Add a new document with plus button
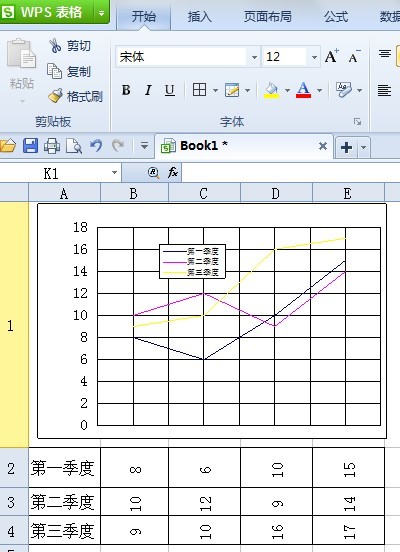Viewport: 400px width, 552px height. (x=346, y=147)
